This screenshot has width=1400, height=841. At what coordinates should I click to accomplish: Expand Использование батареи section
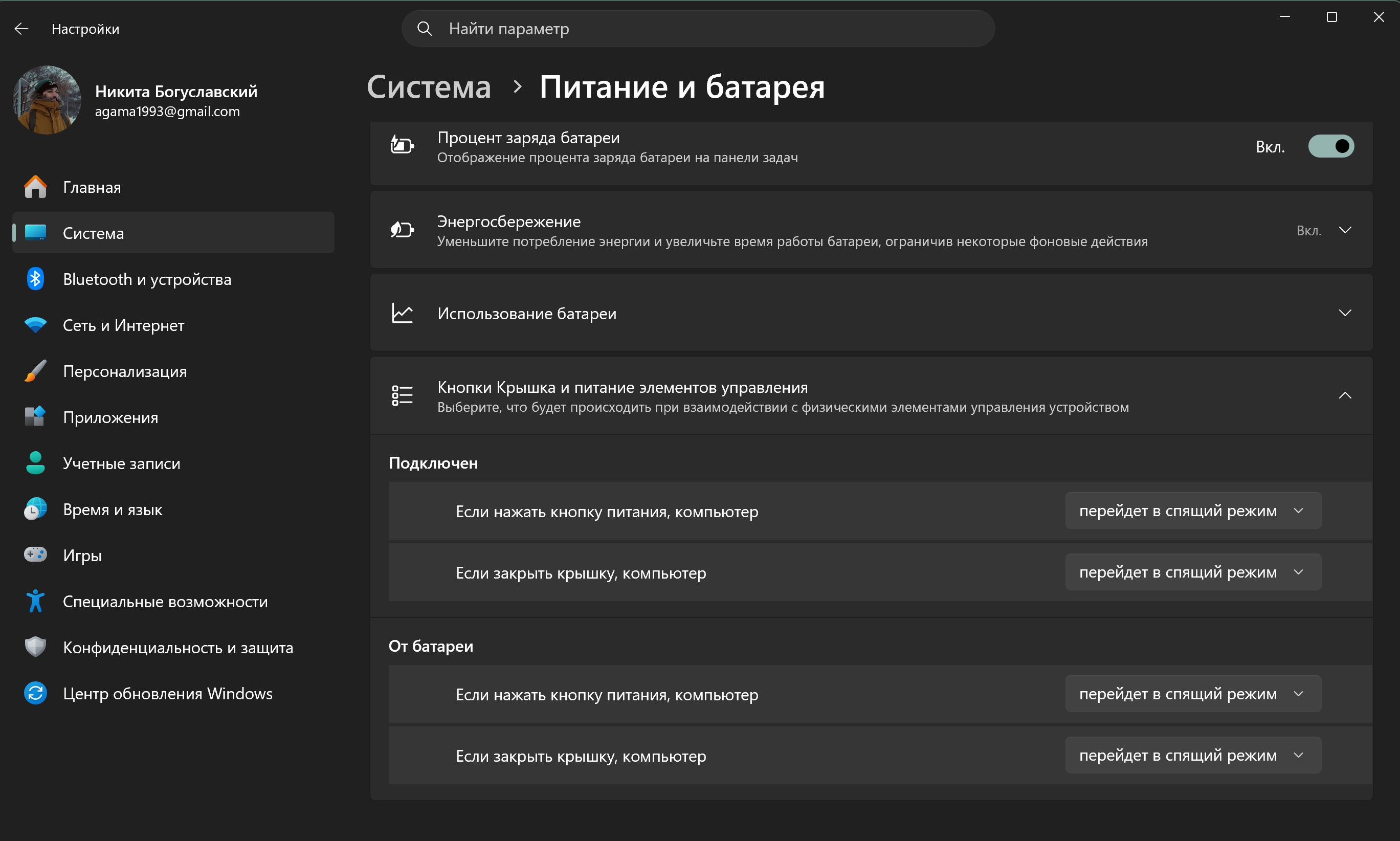click(1345, 313)
